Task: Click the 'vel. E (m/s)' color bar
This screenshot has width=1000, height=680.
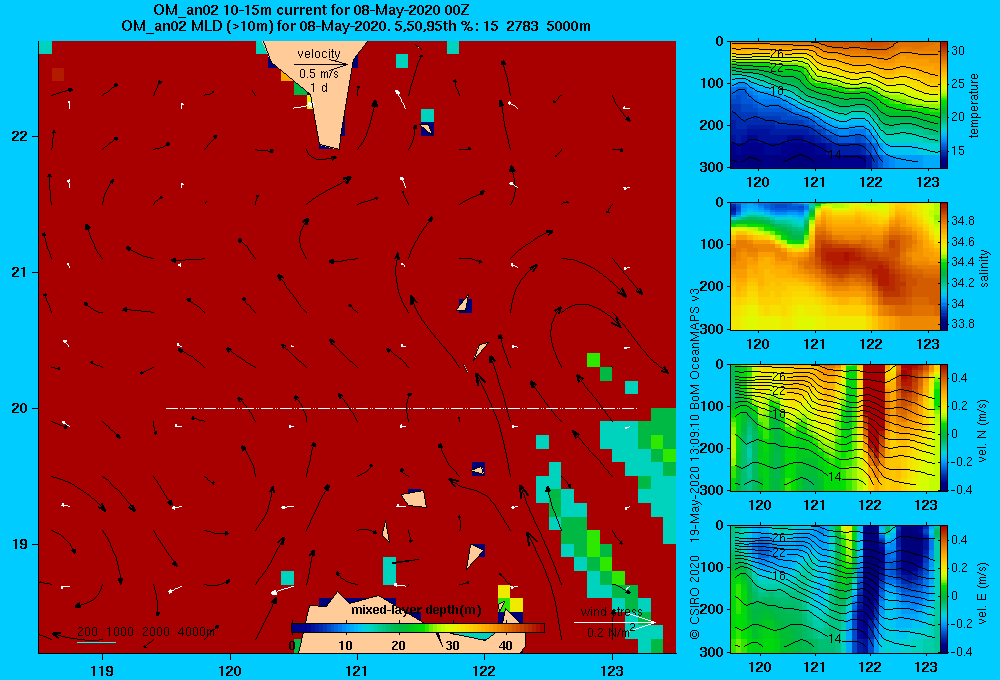Action: 944,589
